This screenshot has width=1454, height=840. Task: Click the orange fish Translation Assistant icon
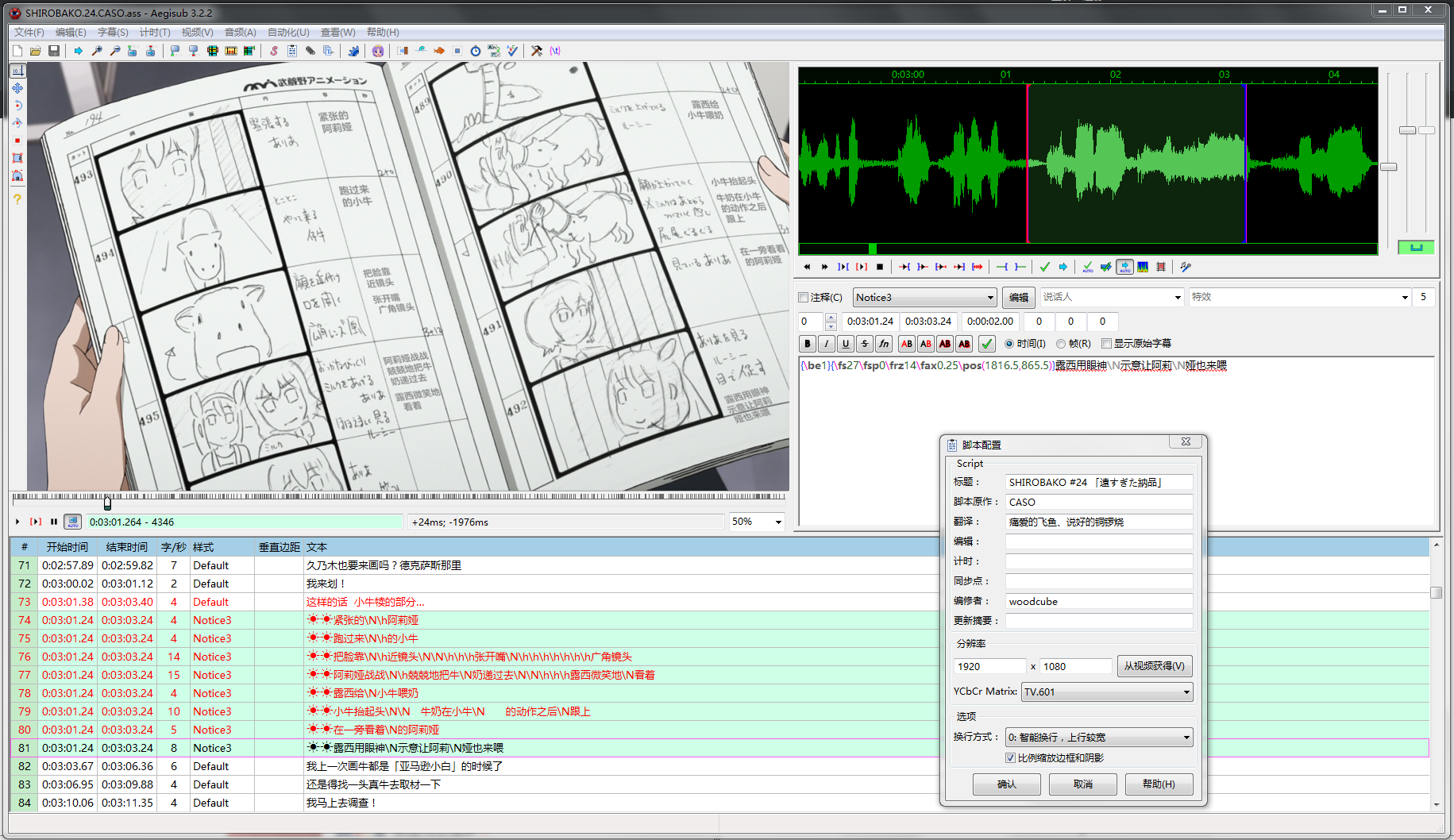(439, 51)
